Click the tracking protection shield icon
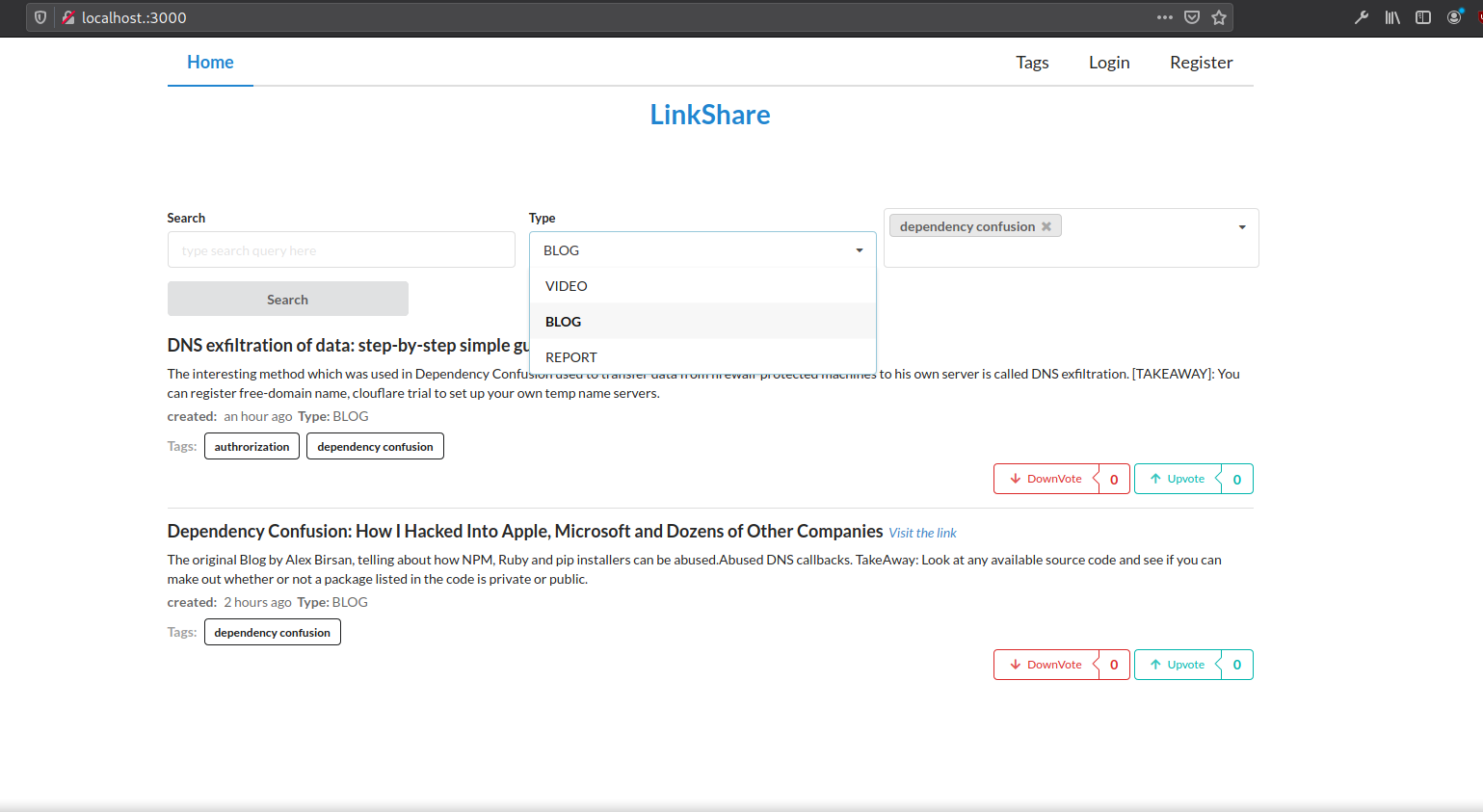The width and height of the screenshot is (1483, 812). tap(39, 16)
